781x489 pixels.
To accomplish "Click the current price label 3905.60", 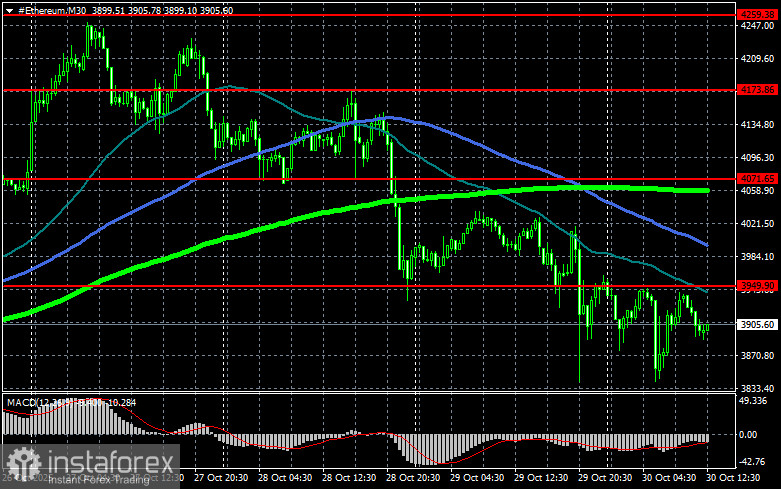I will coord(757,324).
